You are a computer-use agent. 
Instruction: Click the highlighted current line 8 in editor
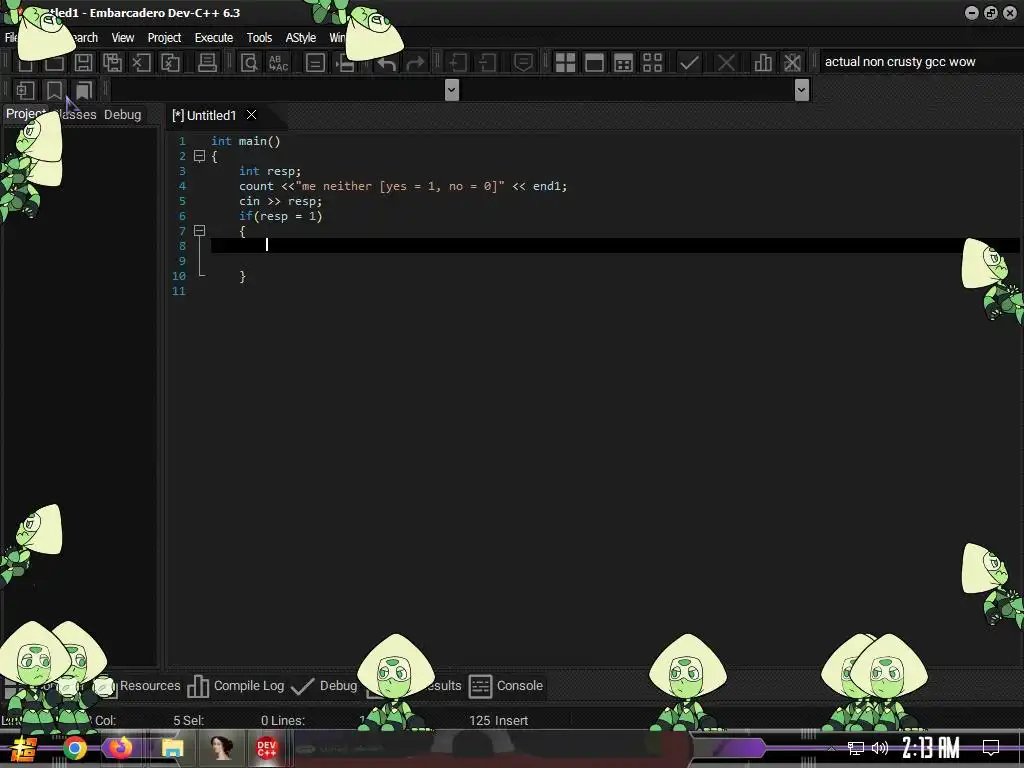click(615, 246)
